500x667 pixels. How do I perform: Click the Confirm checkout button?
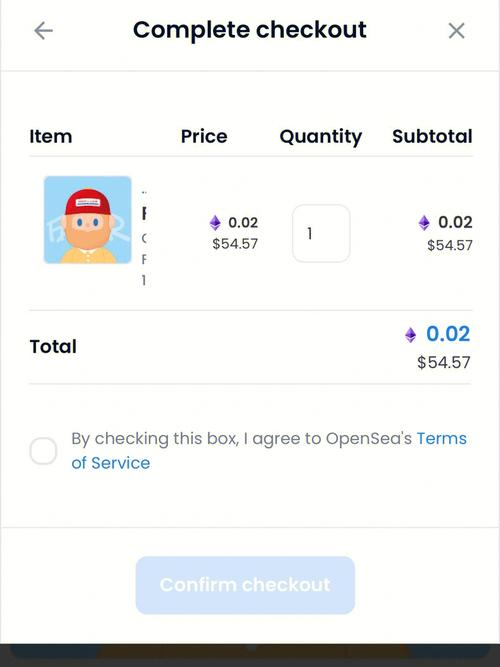point(245,585)
